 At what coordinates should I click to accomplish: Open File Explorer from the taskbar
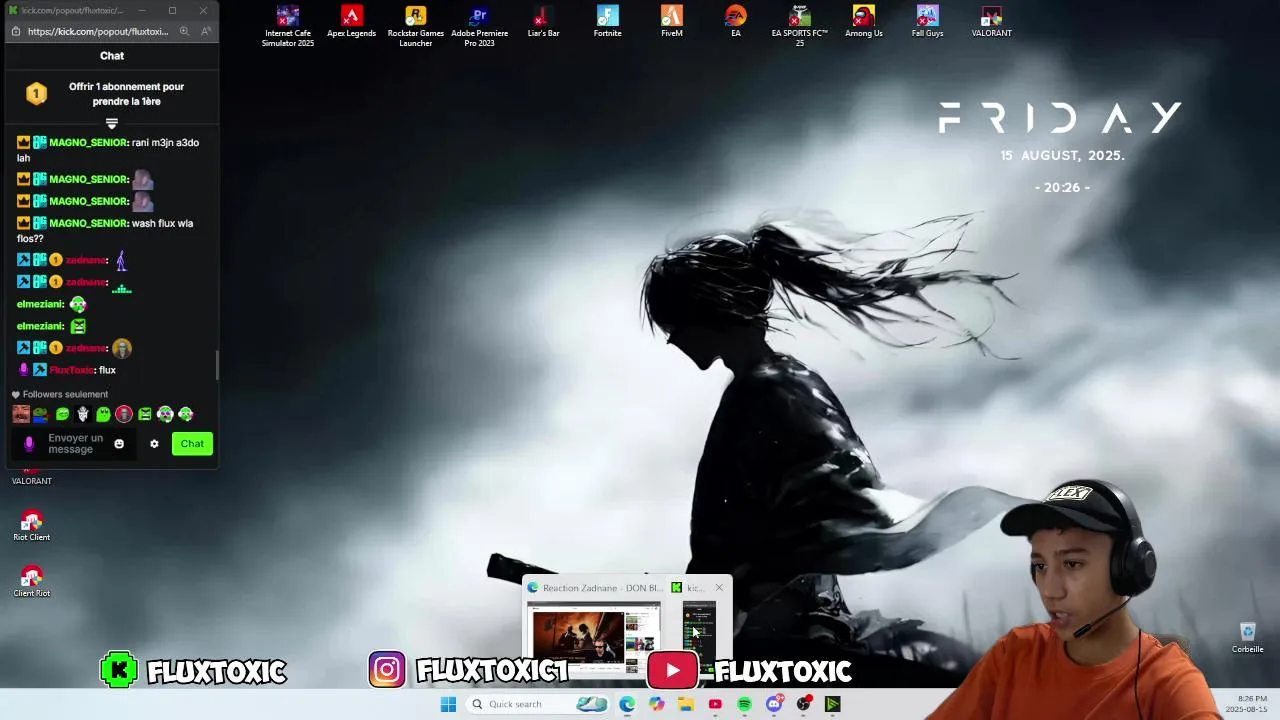(685, 704)
